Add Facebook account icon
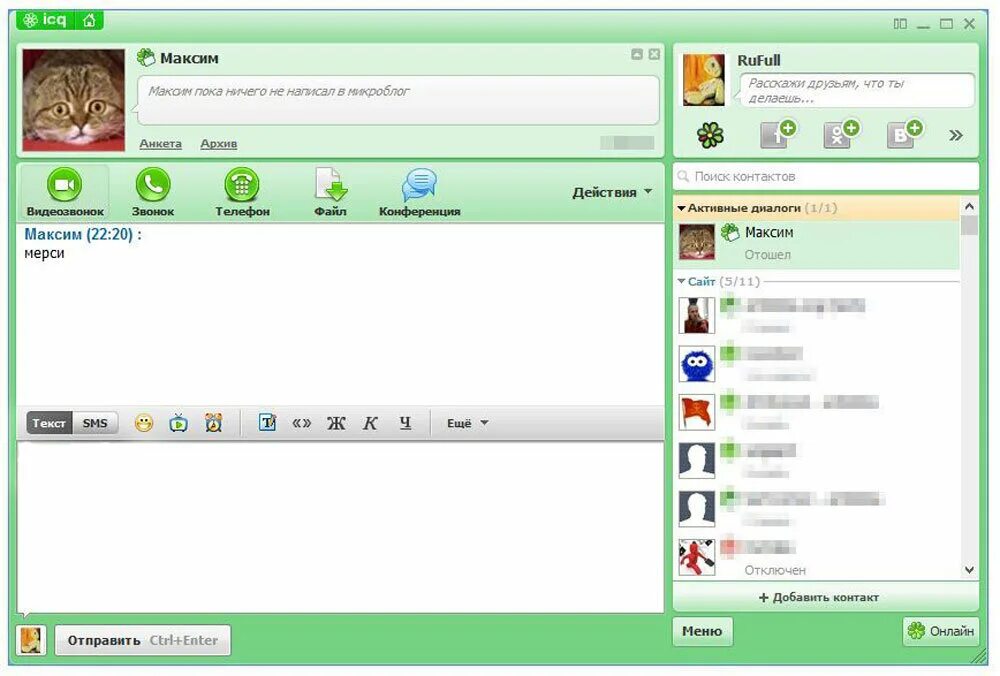This screenshot has width=1000, height=676. click(x=777, y=134)
